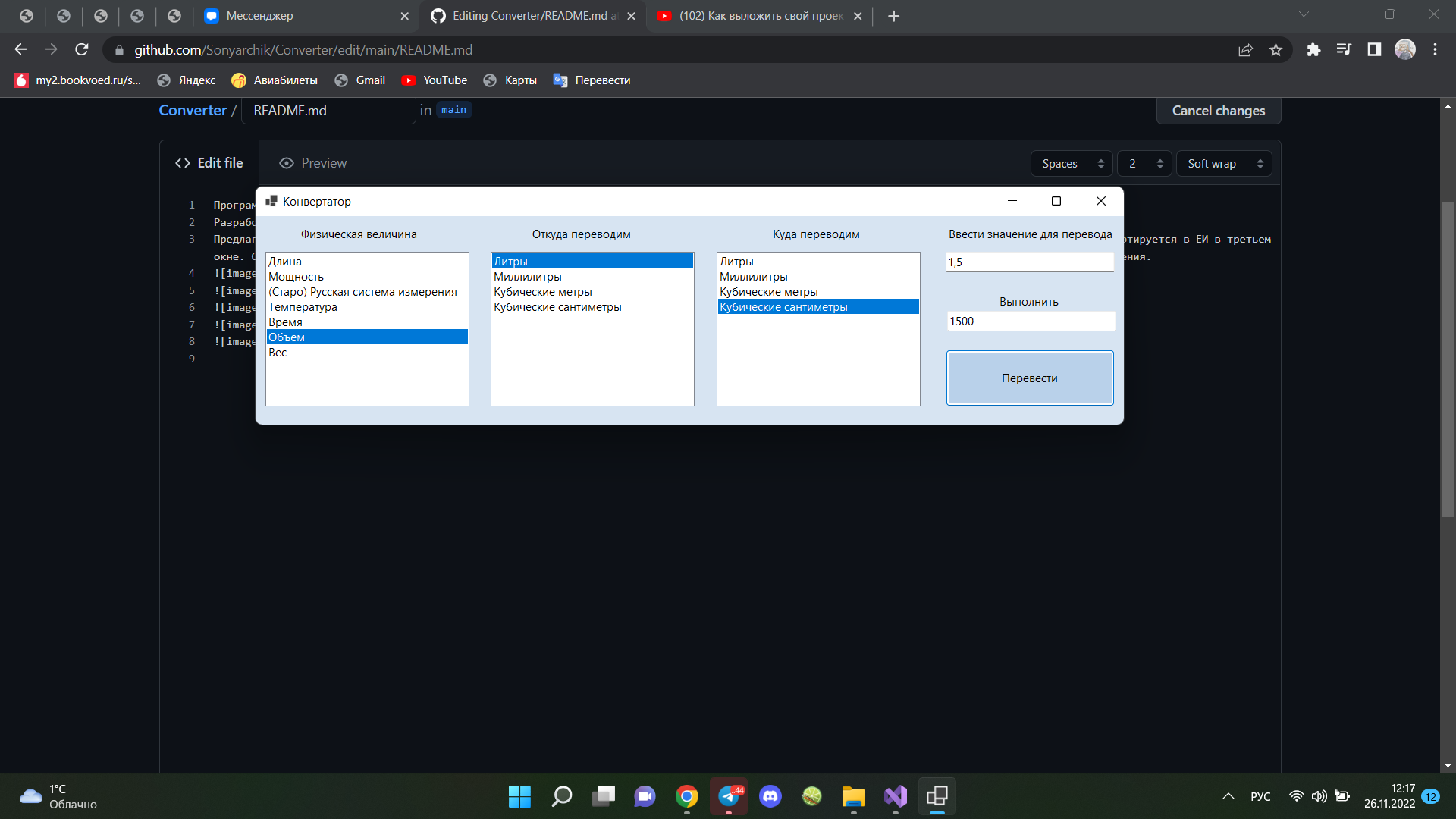Viewport: 1456px width, 819px height.
Task: Open Discord from the taskbar
Action: (770, 797)
